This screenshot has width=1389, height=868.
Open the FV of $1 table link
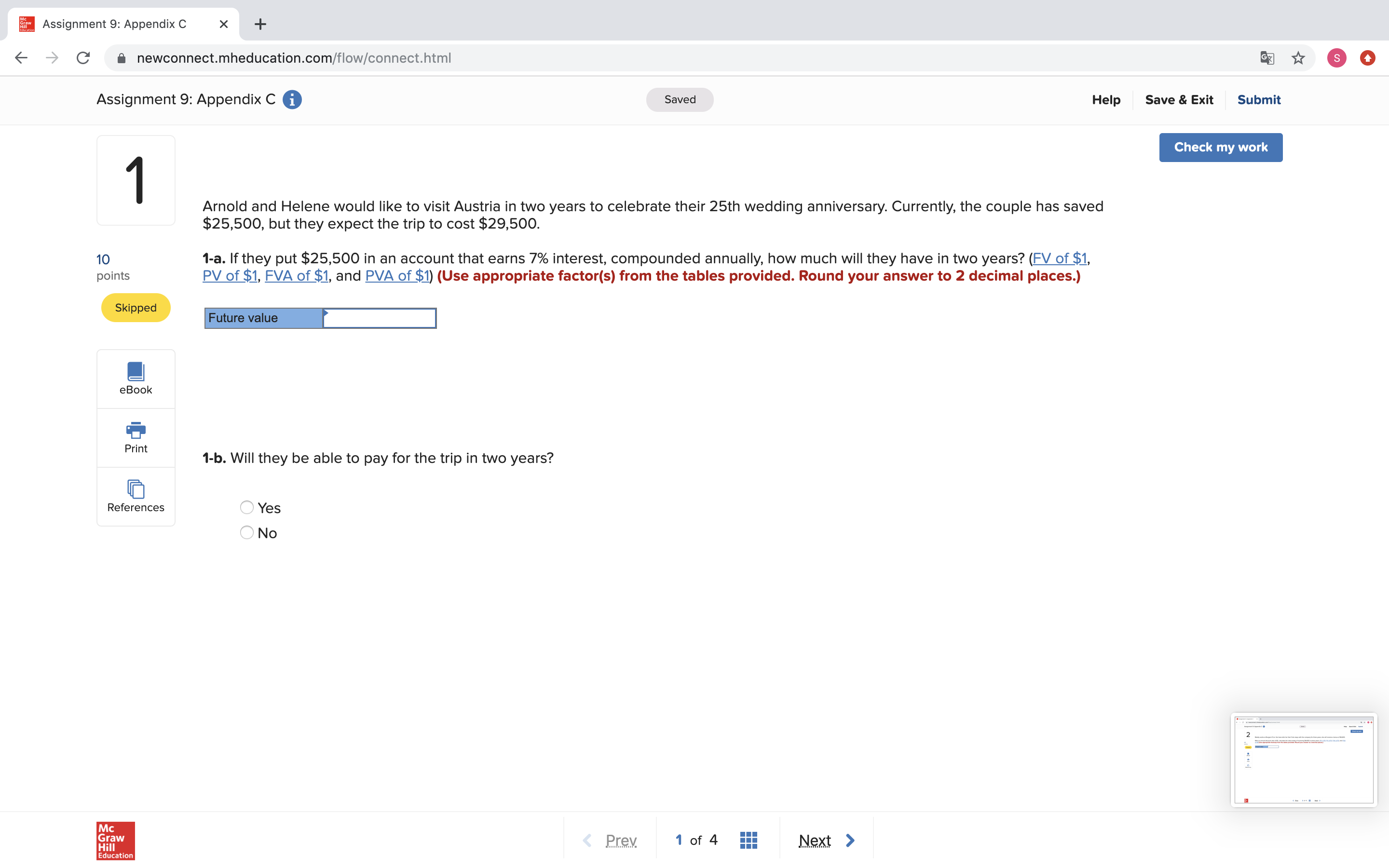pos(1059,258)
